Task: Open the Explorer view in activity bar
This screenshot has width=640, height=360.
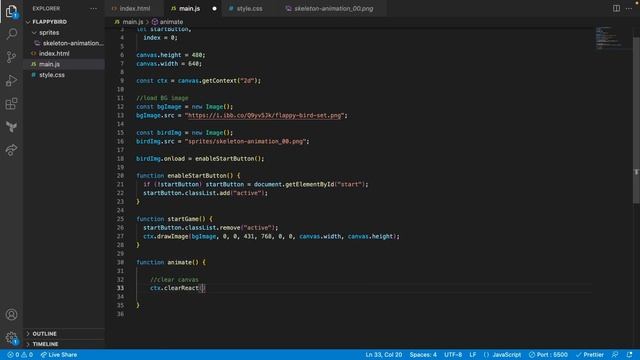Action: point(11,11)
